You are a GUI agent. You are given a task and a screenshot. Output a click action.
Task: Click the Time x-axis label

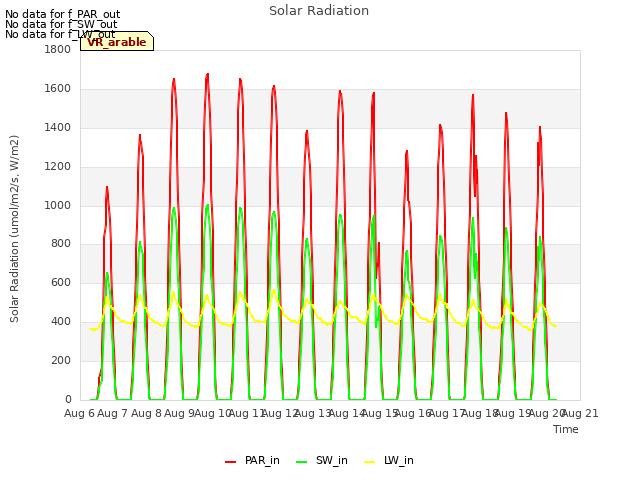point(566,429)
